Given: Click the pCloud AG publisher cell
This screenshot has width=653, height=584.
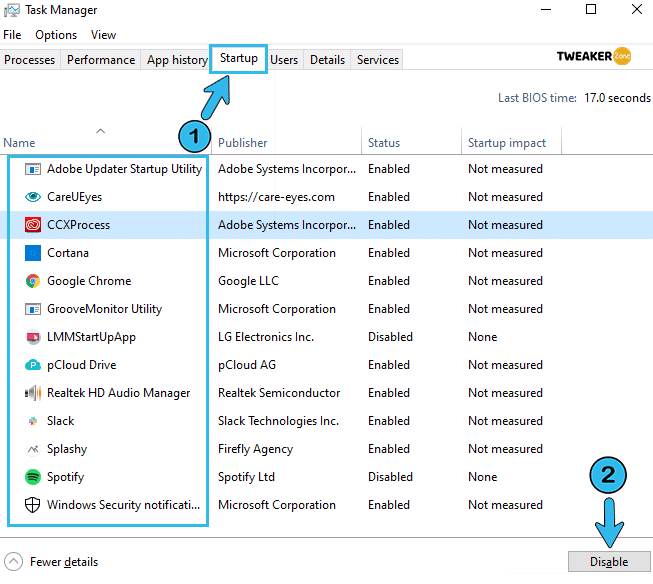Looking at the screenshot, I should tap(247, 365).
